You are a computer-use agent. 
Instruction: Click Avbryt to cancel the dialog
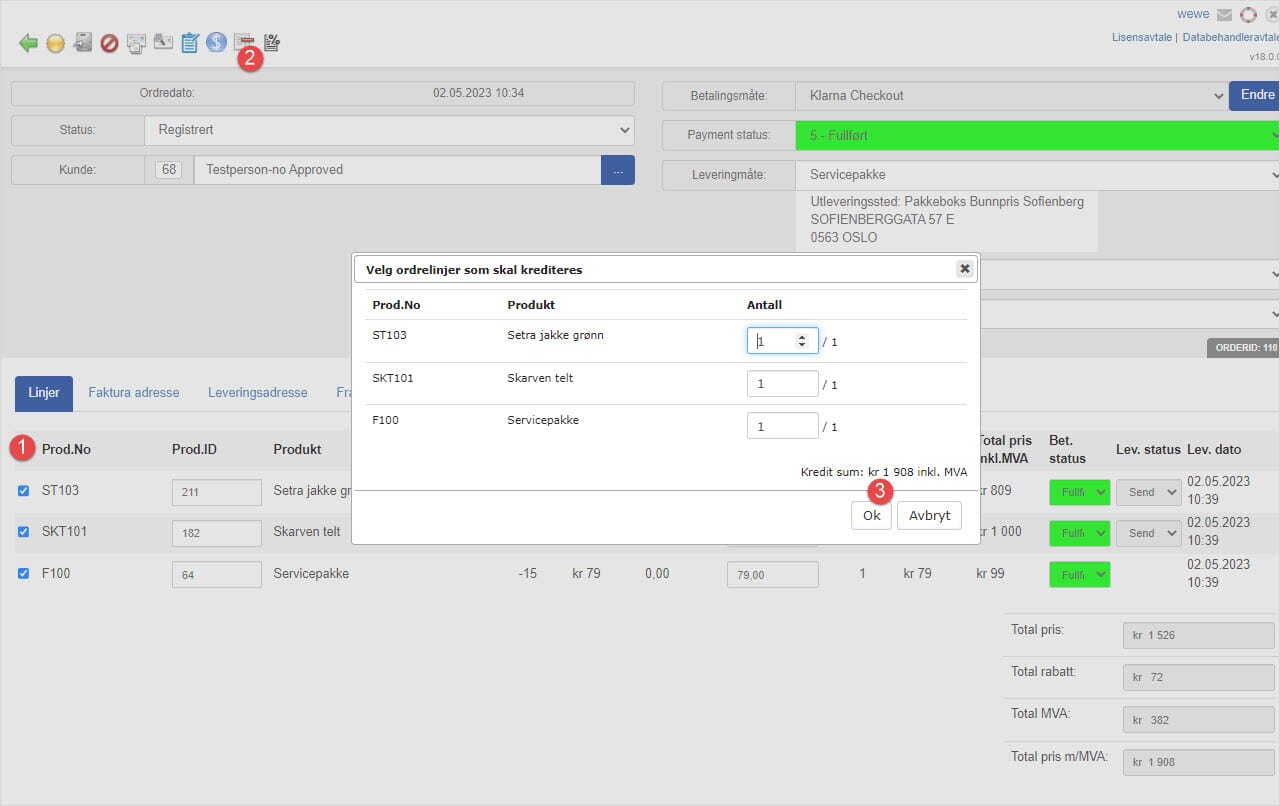(x=929, y=515)
